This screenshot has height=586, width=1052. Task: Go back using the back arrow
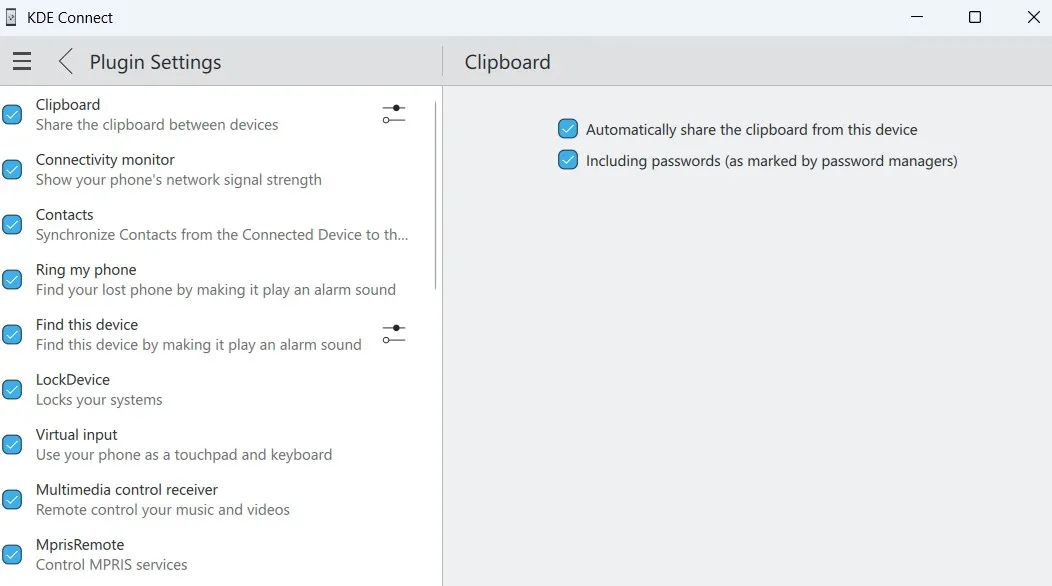(x=64, y=61)
